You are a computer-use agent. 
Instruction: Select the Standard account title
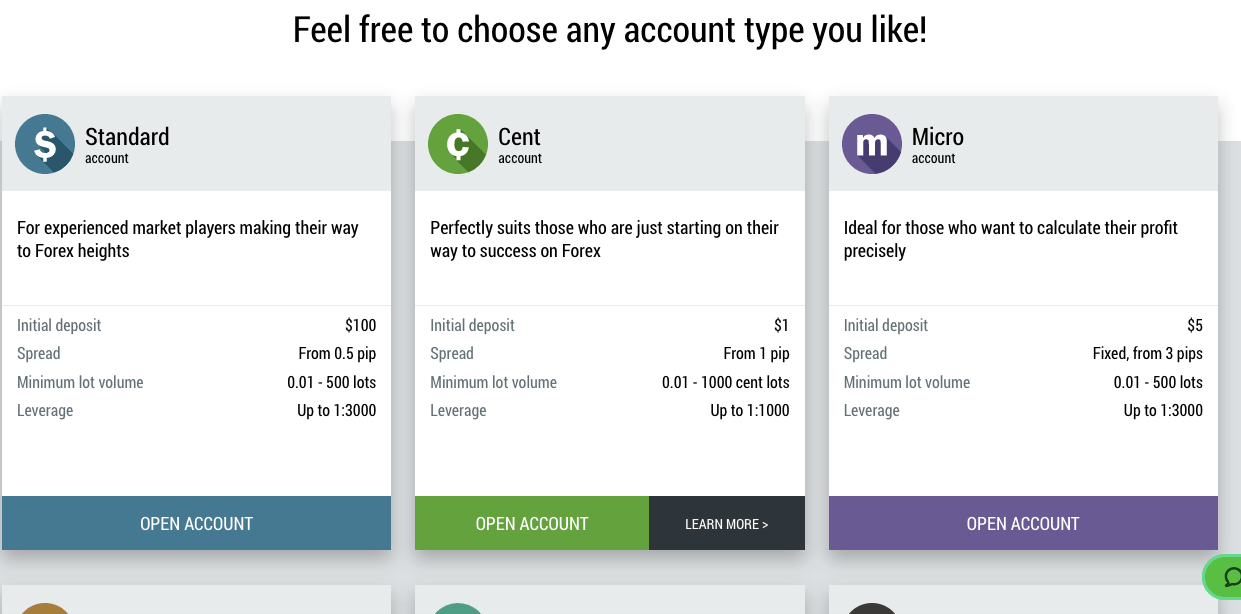tap(127, 137)
